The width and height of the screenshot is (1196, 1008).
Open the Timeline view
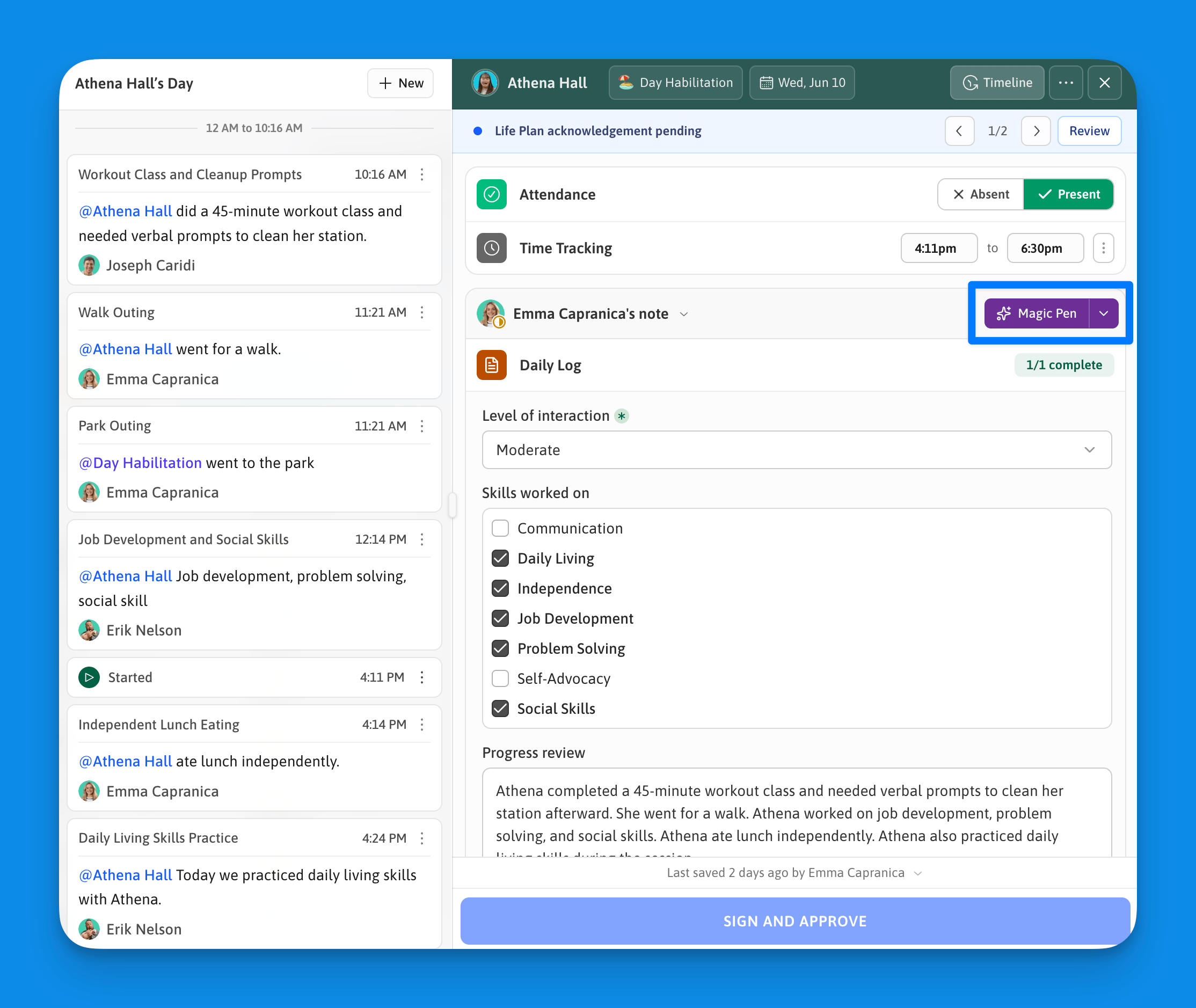coord(997,83)
